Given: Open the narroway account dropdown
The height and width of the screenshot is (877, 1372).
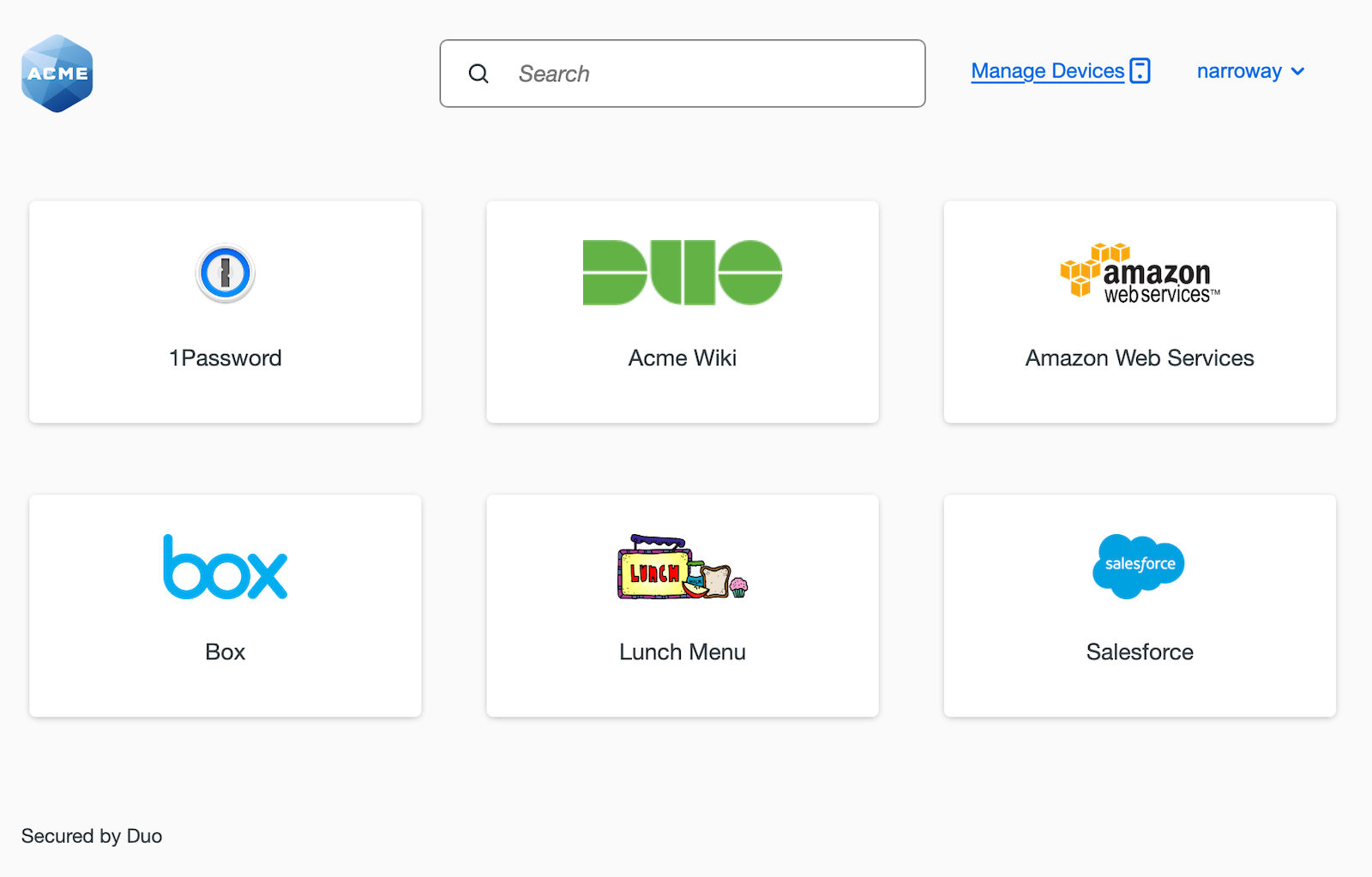Looking at the screenshot, I should (1239, 71).
